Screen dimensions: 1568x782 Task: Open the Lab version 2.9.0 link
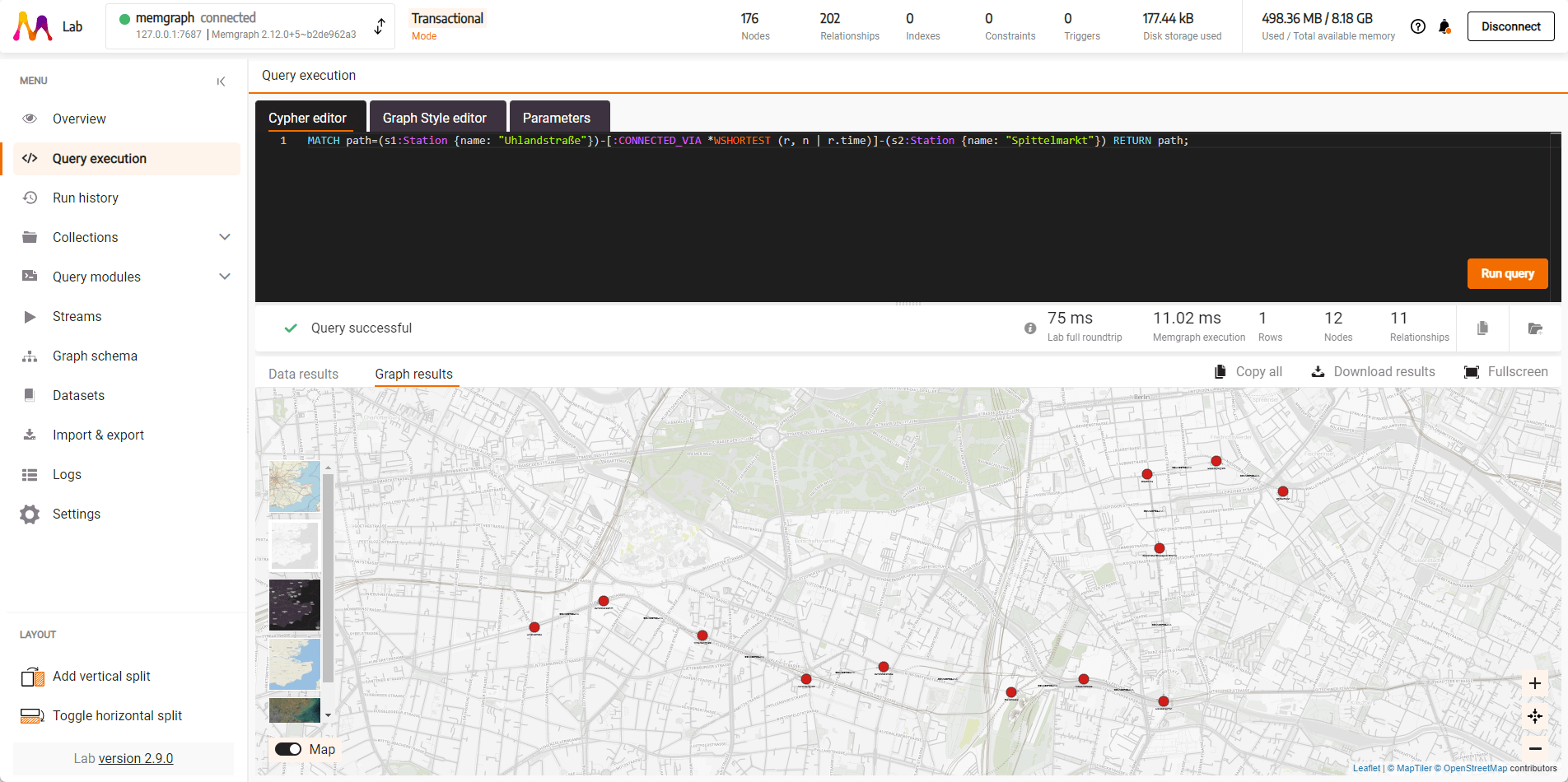pyautogui.click(x=136, y=758)
